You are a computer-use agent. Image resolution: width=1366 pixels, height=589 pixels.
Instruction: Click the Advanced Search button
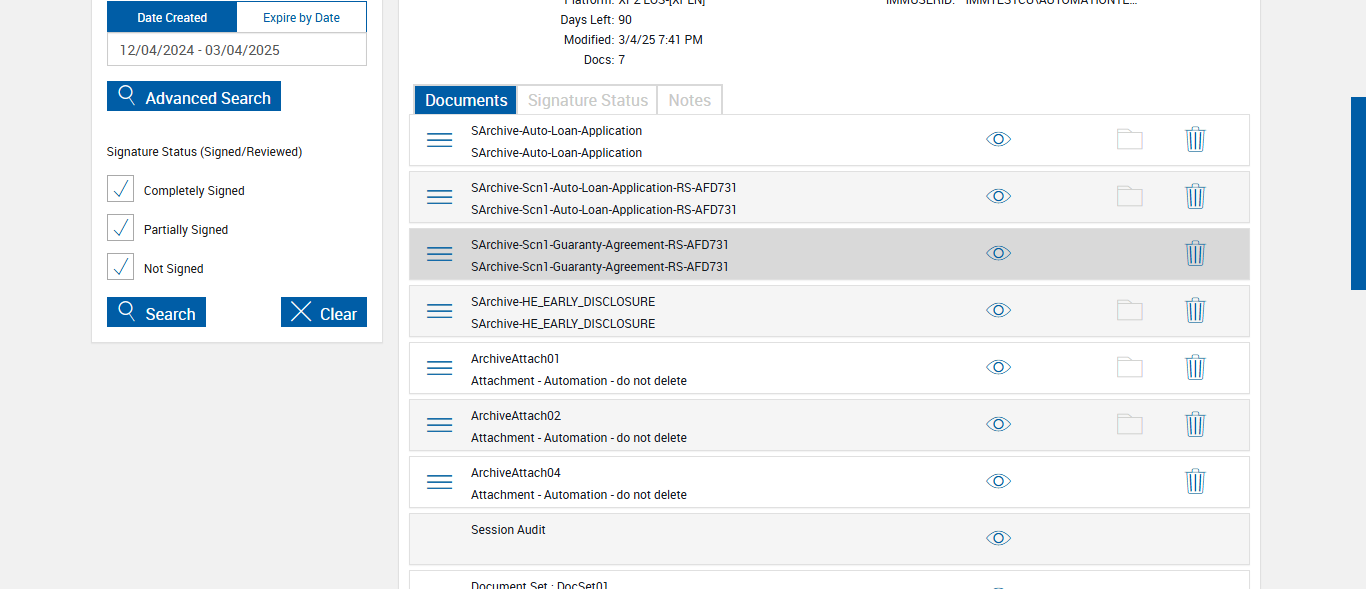coord(194,96)
